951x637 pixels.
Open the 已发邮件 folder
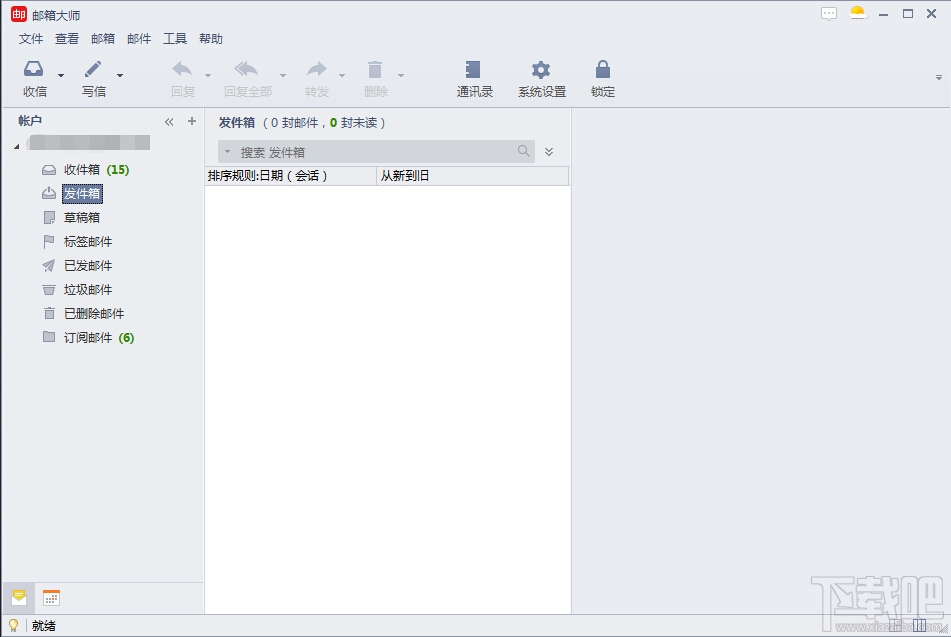coord(88,266)
